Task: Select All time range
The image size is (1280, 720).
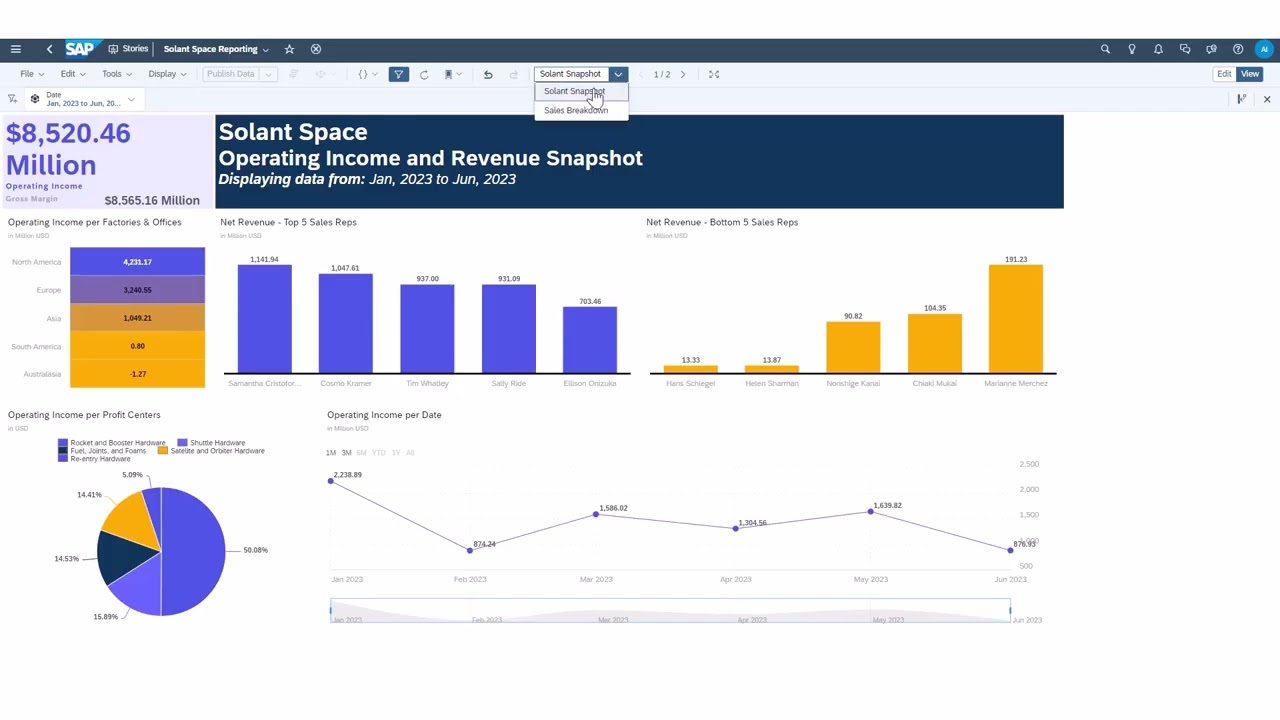Action: 410,453
